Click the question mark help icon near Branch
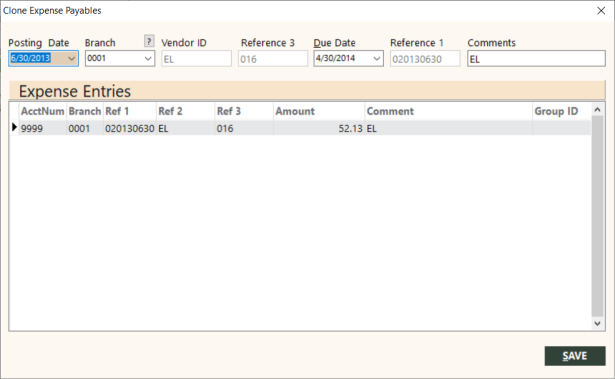This screenshot has width=615, height=379. pyautogui.click(x=149, y=41)
